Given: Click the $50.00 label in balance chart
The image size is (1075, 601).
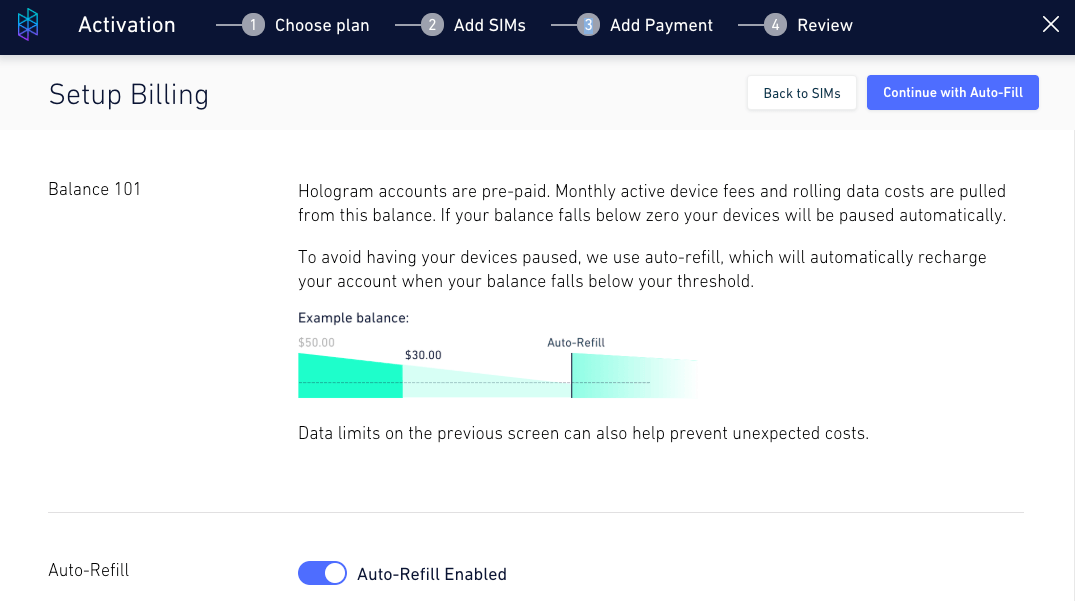Looking at the screenshot, I should pyautogui.click(x=316, y=343).
